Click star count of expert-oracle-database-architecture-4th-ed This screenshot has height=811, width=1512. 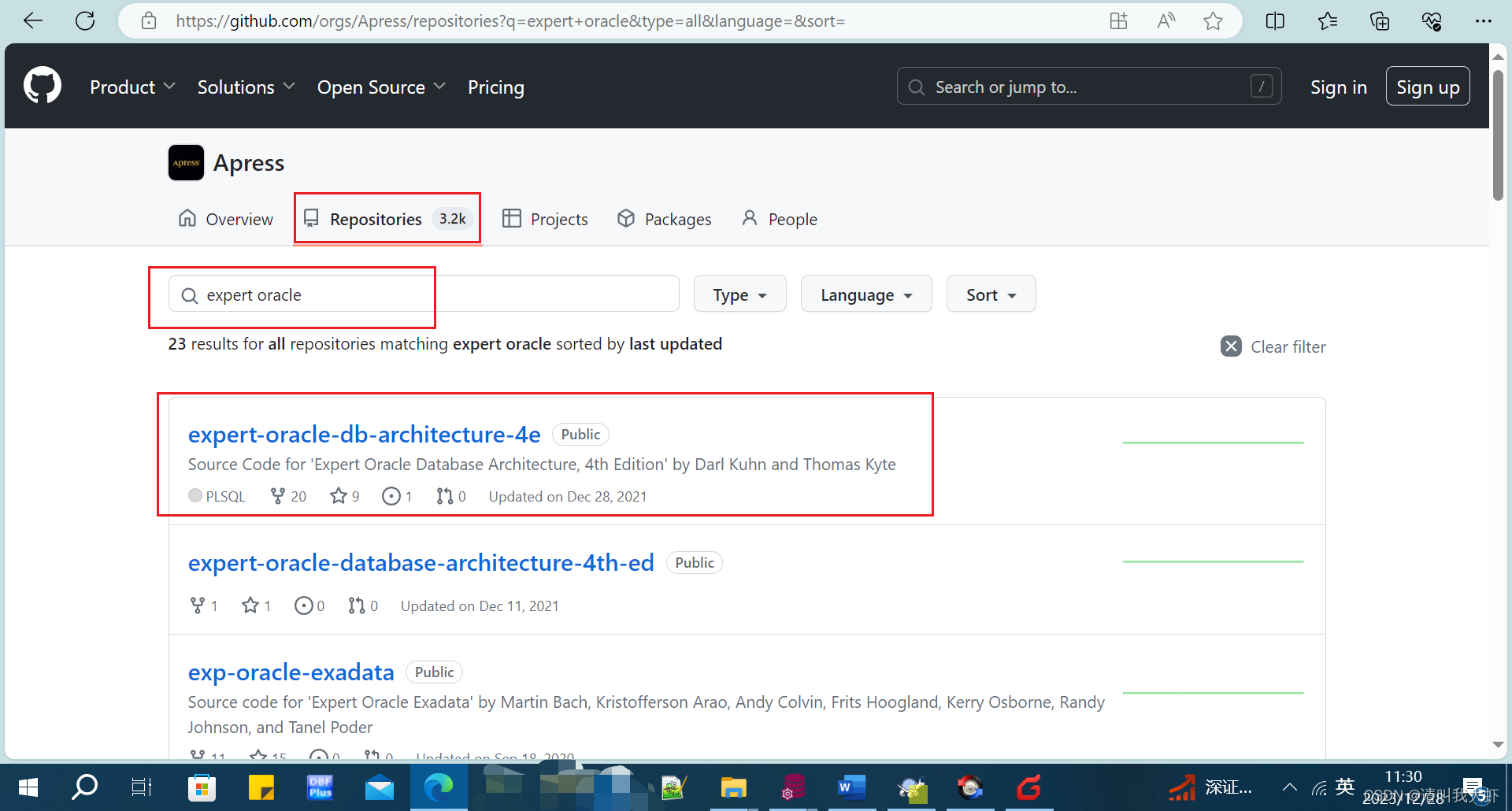tap(257, 605)
